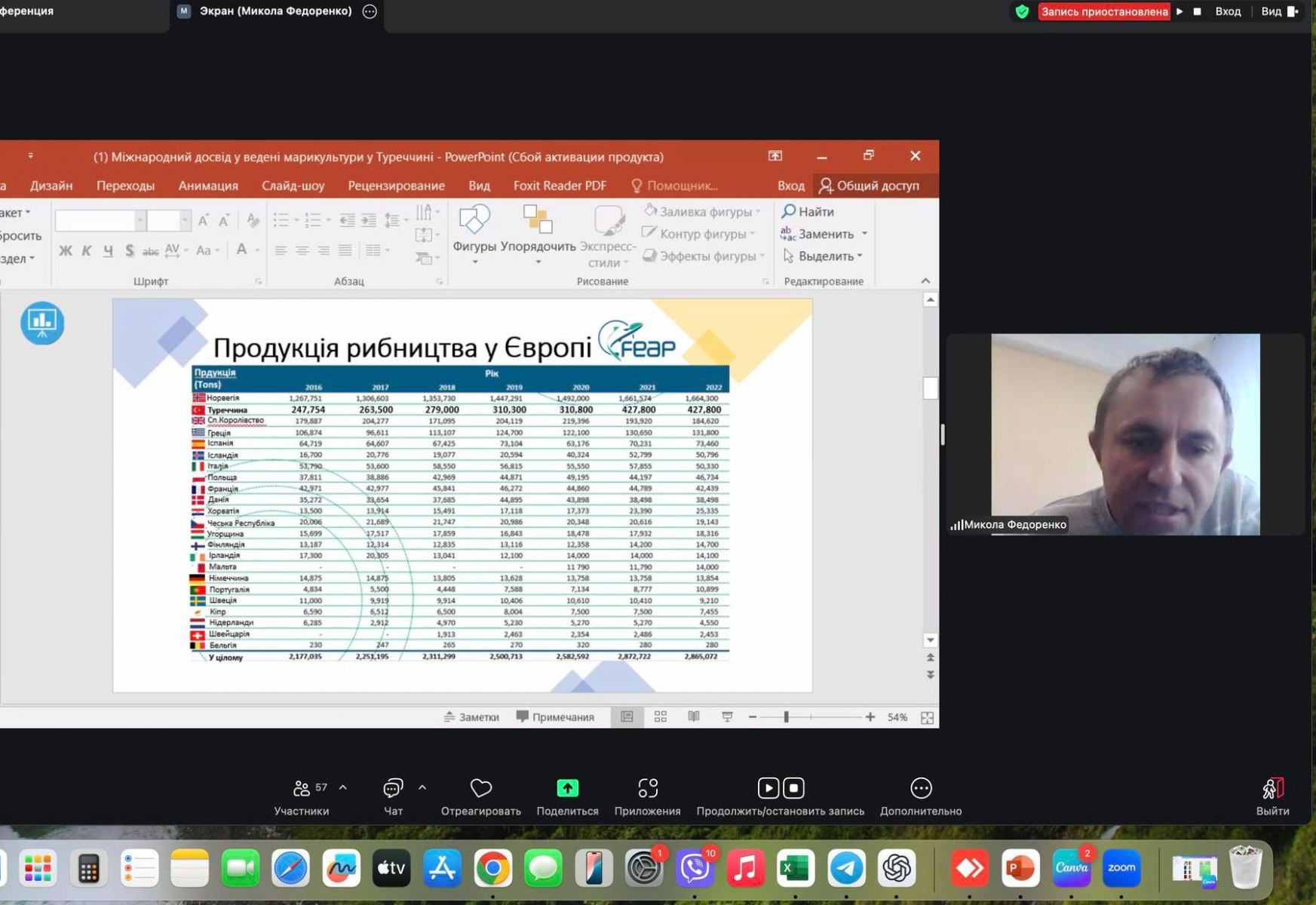Resume the paused recording from the toolbar

tap(768, 788)
